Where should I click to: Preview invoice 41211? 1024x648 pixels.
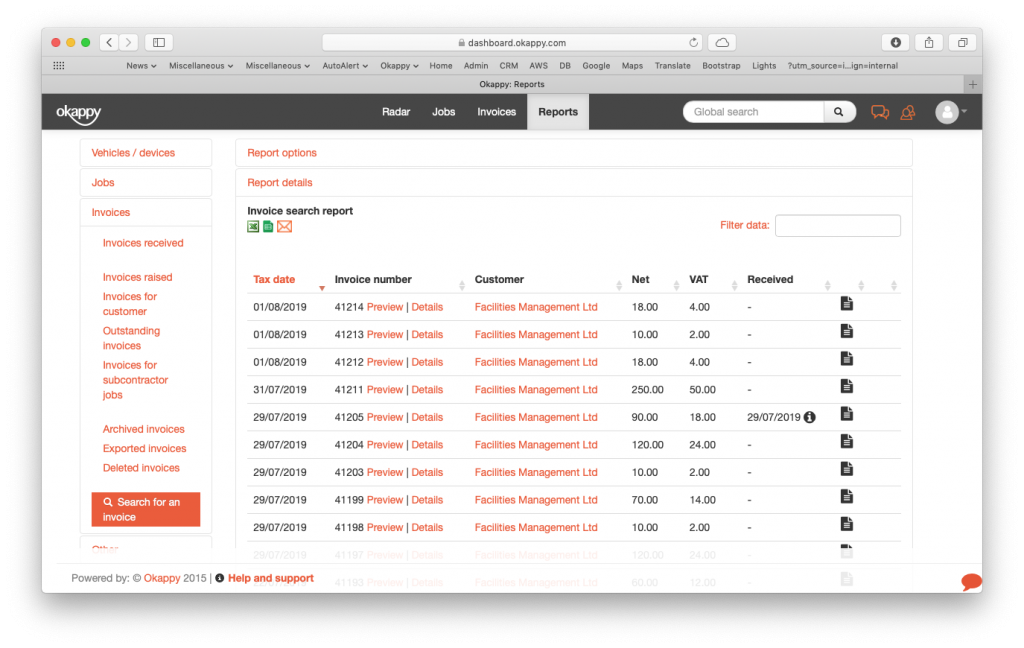(x=385, y=390)
